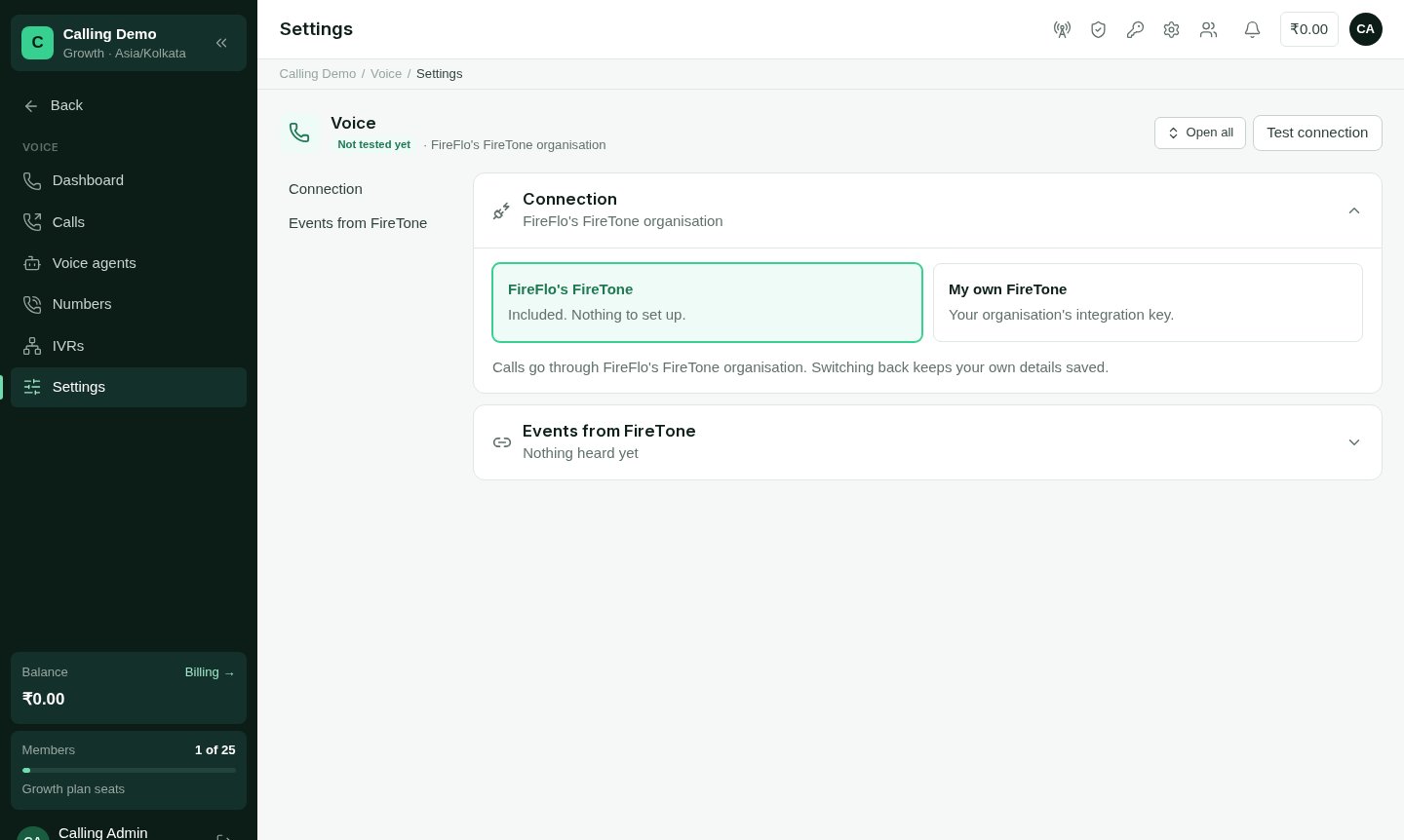
Task: Open notifications bell icon
Action: pos(1252,29)
